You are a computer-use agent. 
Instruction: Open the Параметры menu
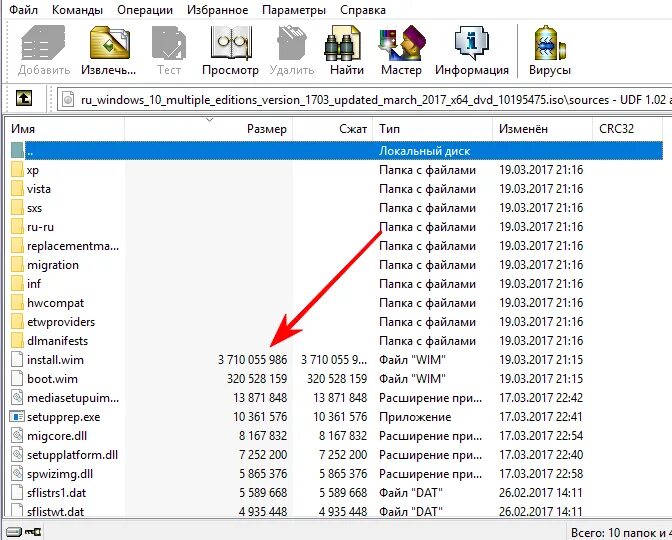pos(294,10)
